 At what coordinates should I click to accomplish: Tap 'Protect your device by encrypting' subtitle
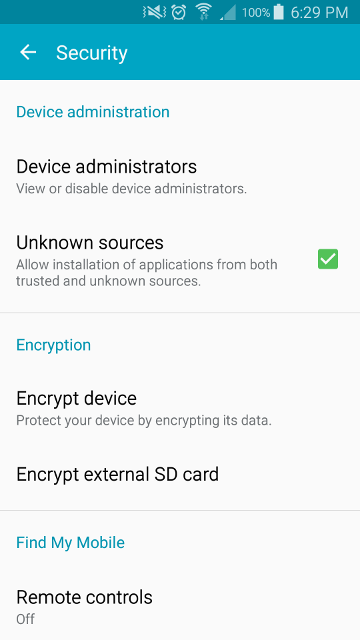(x=144, y=420)
